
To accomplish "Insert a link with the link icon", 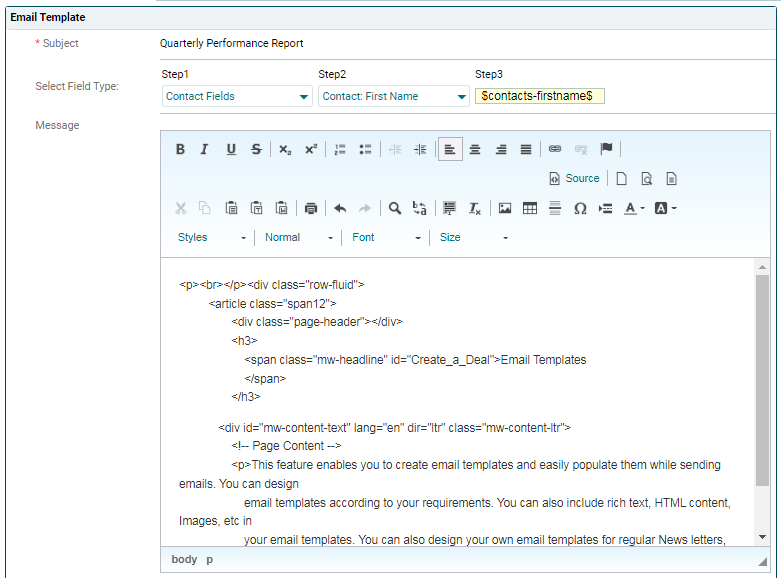I will pyautogui.click(x=555, y=149).
